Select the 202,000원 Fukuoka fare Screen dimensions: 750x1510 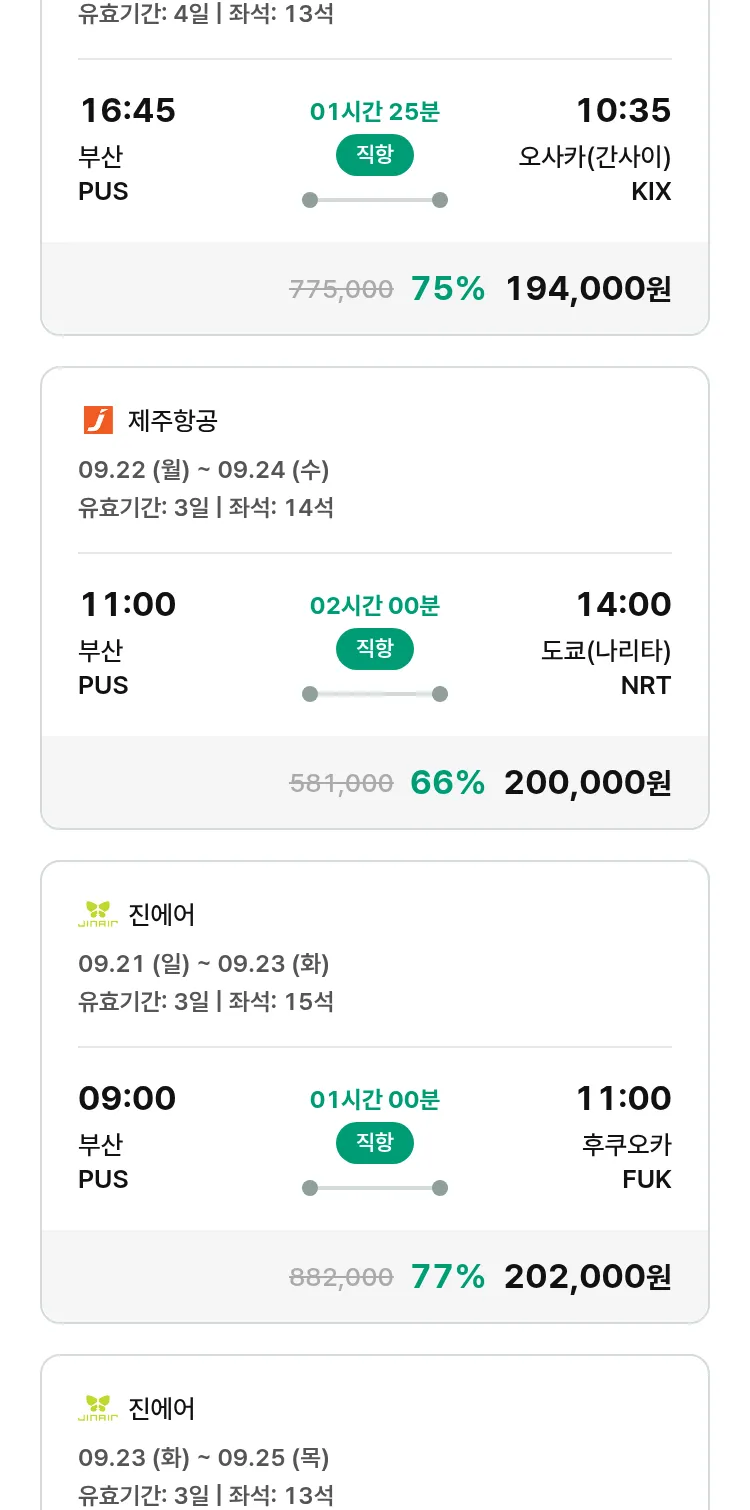pyautogui.click(x=588, y=1277)
